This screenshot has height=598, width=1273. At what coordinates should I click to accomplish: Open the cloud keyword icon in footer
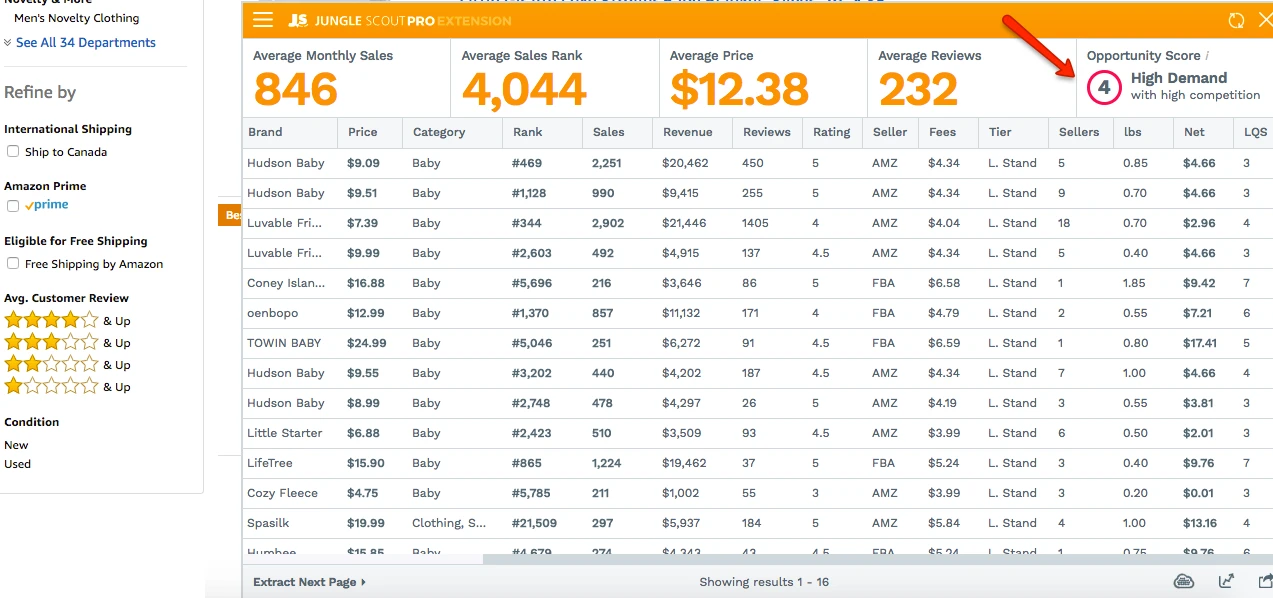coord(1184,582)
